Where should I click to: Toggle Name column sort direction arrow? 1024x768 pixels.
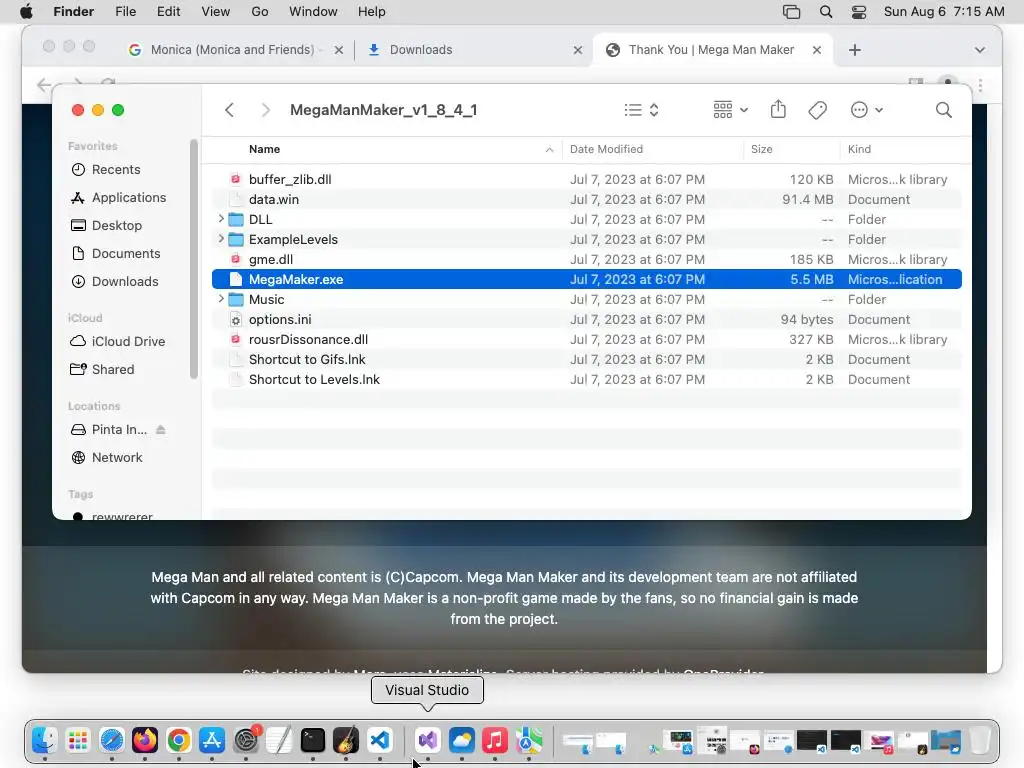(549, 150)
